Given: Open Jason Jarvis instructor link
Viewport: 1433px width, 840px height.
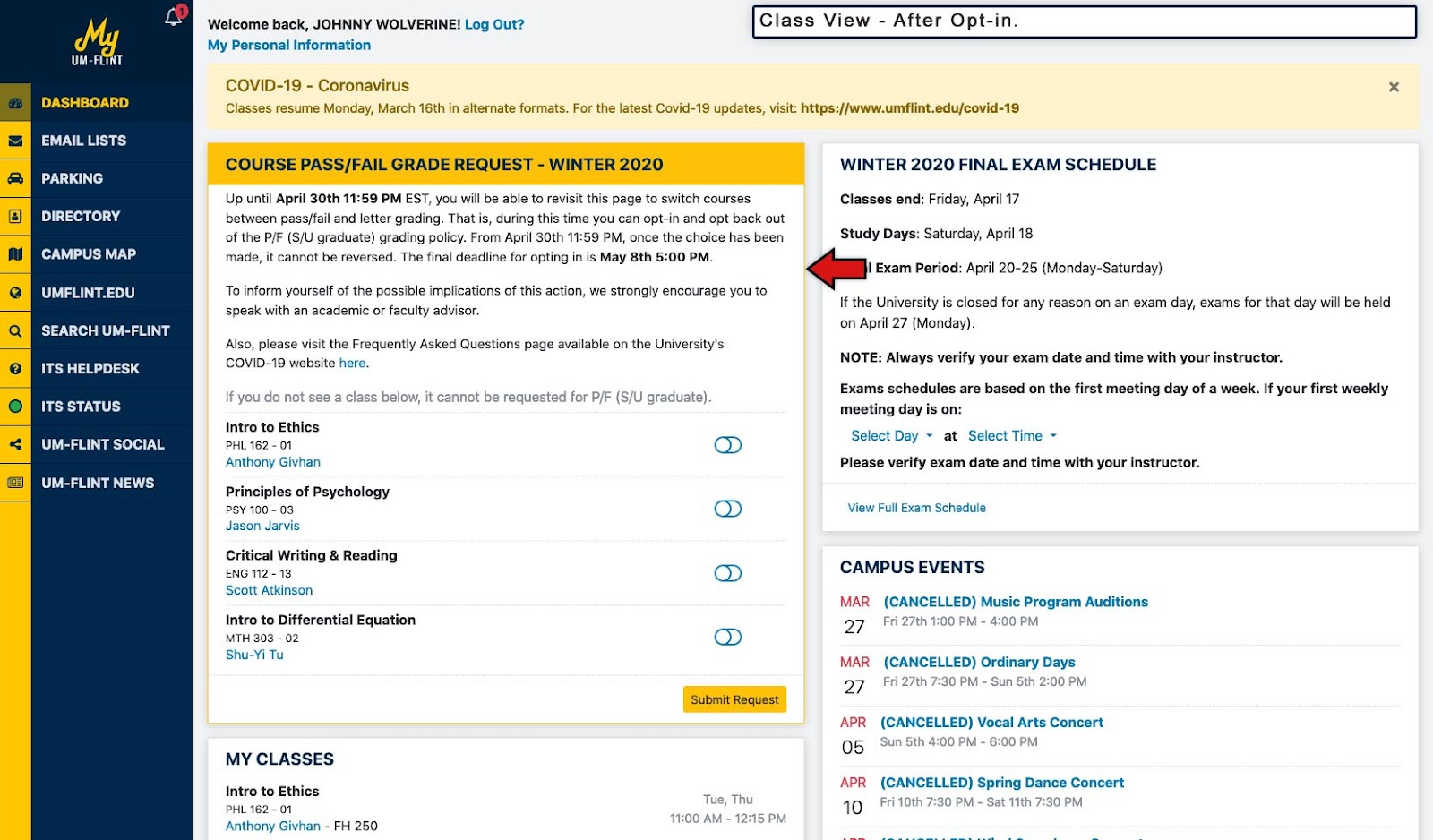Looking at the screenshot, I should click(262, 526).
